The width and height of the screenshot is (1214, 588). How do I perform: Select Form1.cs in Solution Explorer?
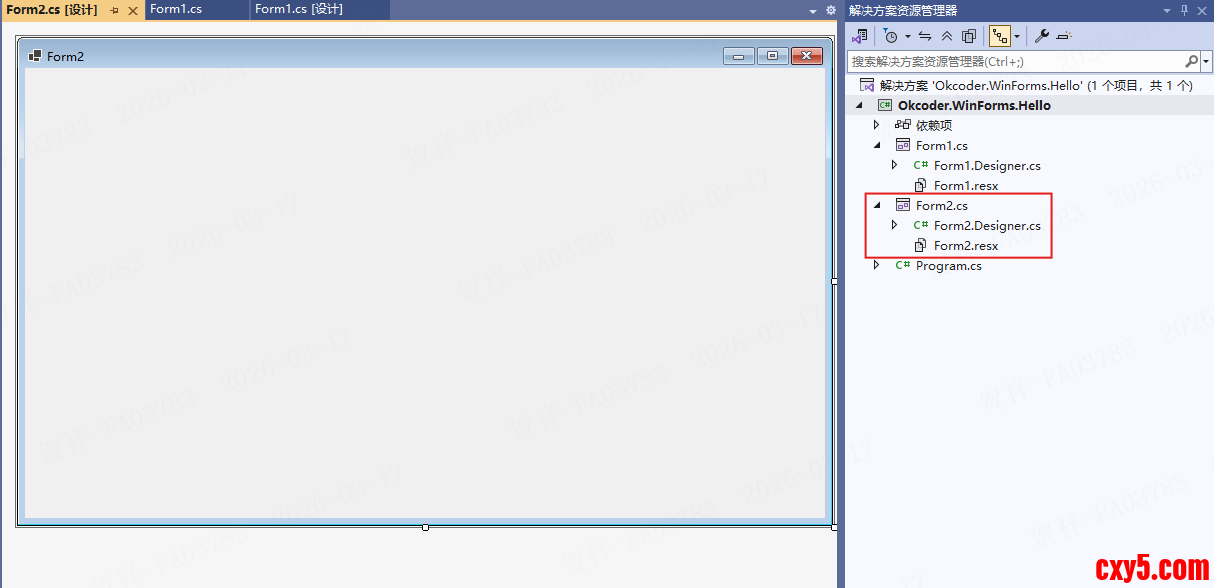point(942,145)
